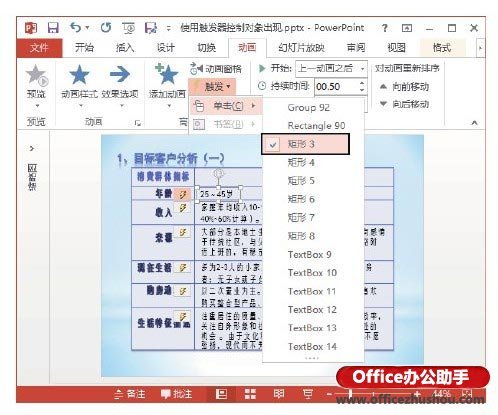The width and height of the screenshot is (498, 415).
Task: Click the 持续时间 duration field 00.50
Action: coord(336,87)
